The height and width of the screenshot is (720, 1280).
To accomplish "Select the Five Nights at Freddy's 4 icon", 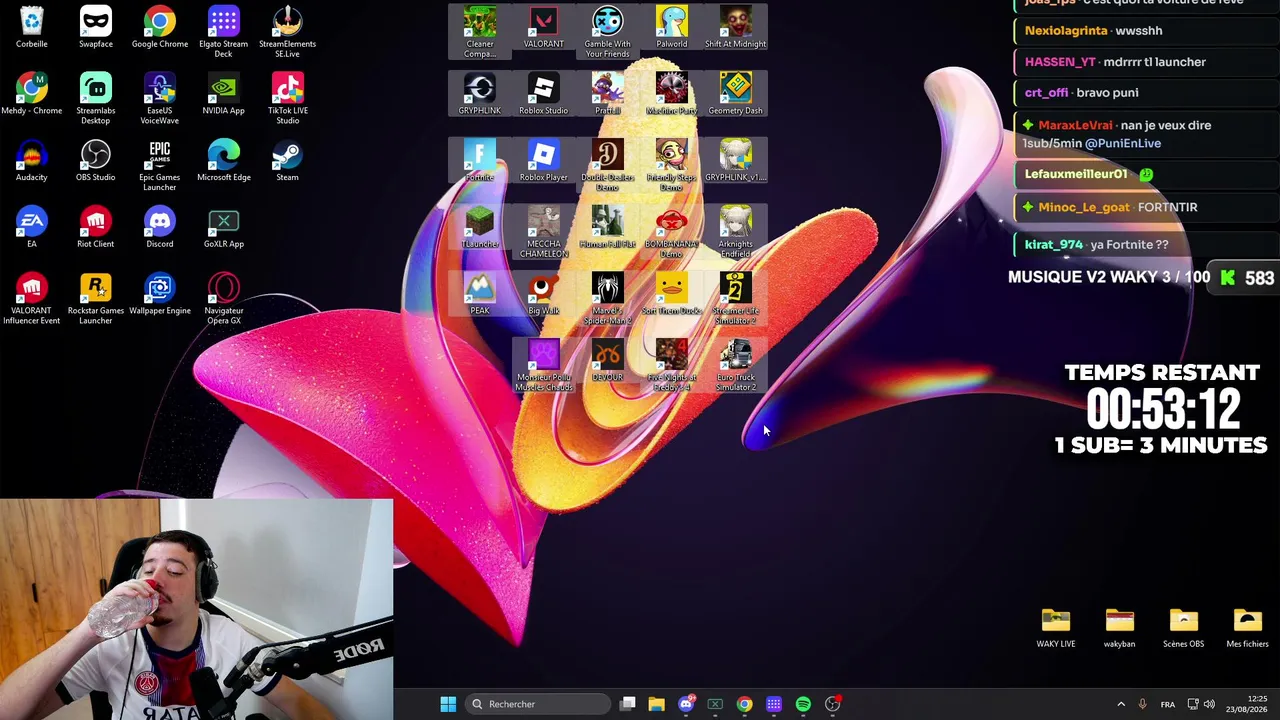I will click(x=672, y=367).
